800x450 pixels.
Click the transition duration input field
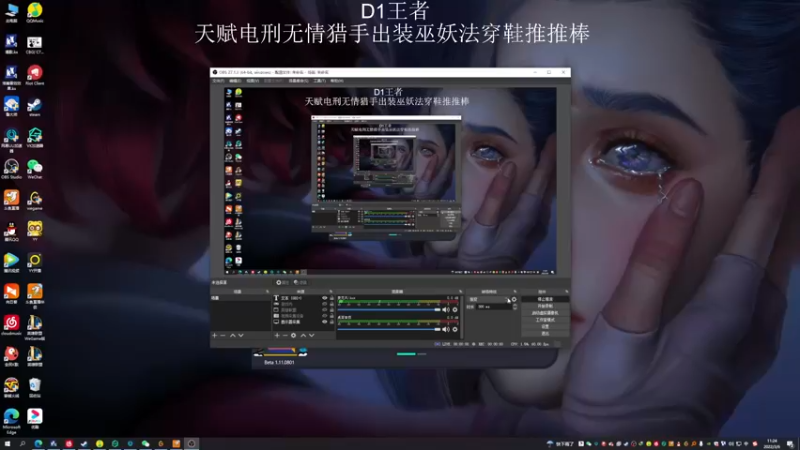click(x=494, y=307)
